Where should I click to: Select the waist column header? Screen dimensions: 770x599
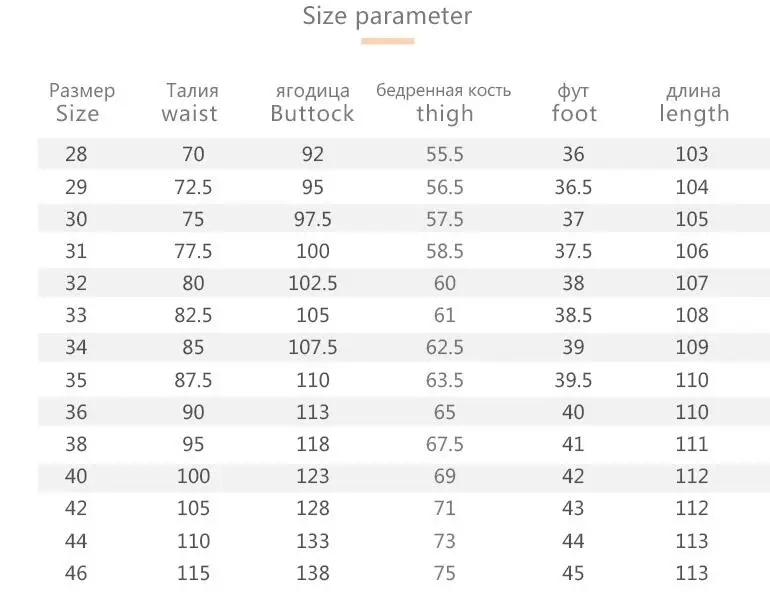[189, 113]
